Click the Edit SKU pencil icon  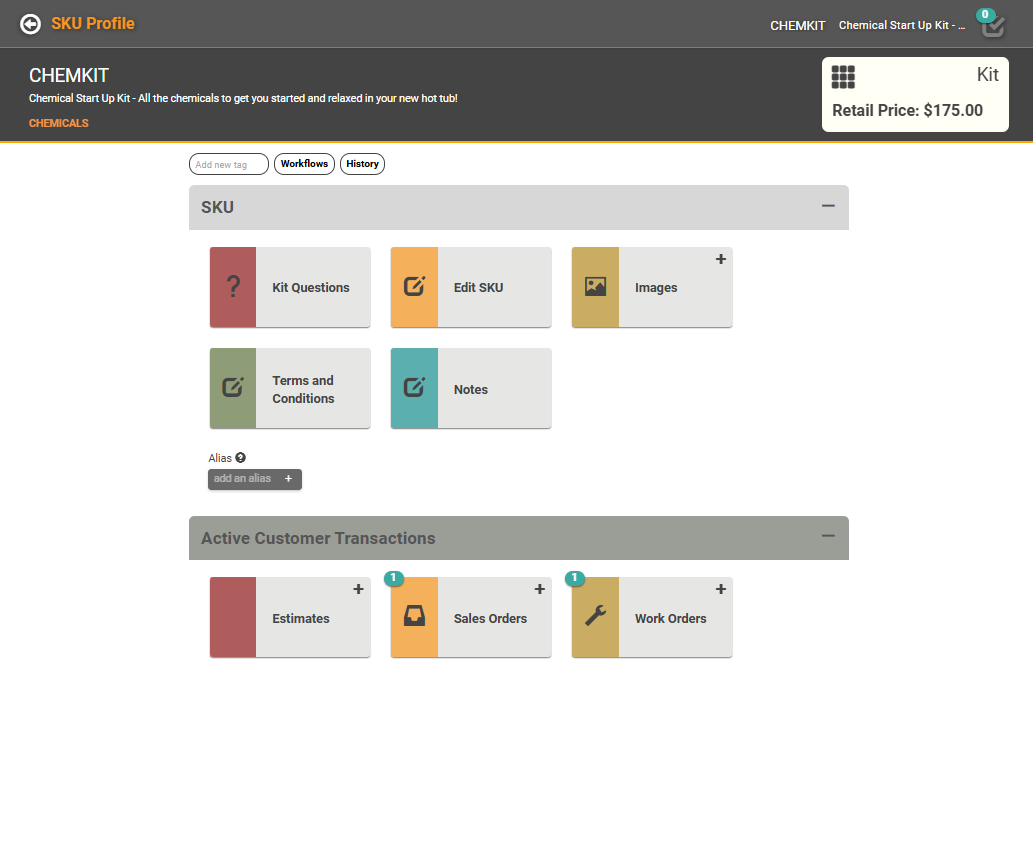point(414,288)
